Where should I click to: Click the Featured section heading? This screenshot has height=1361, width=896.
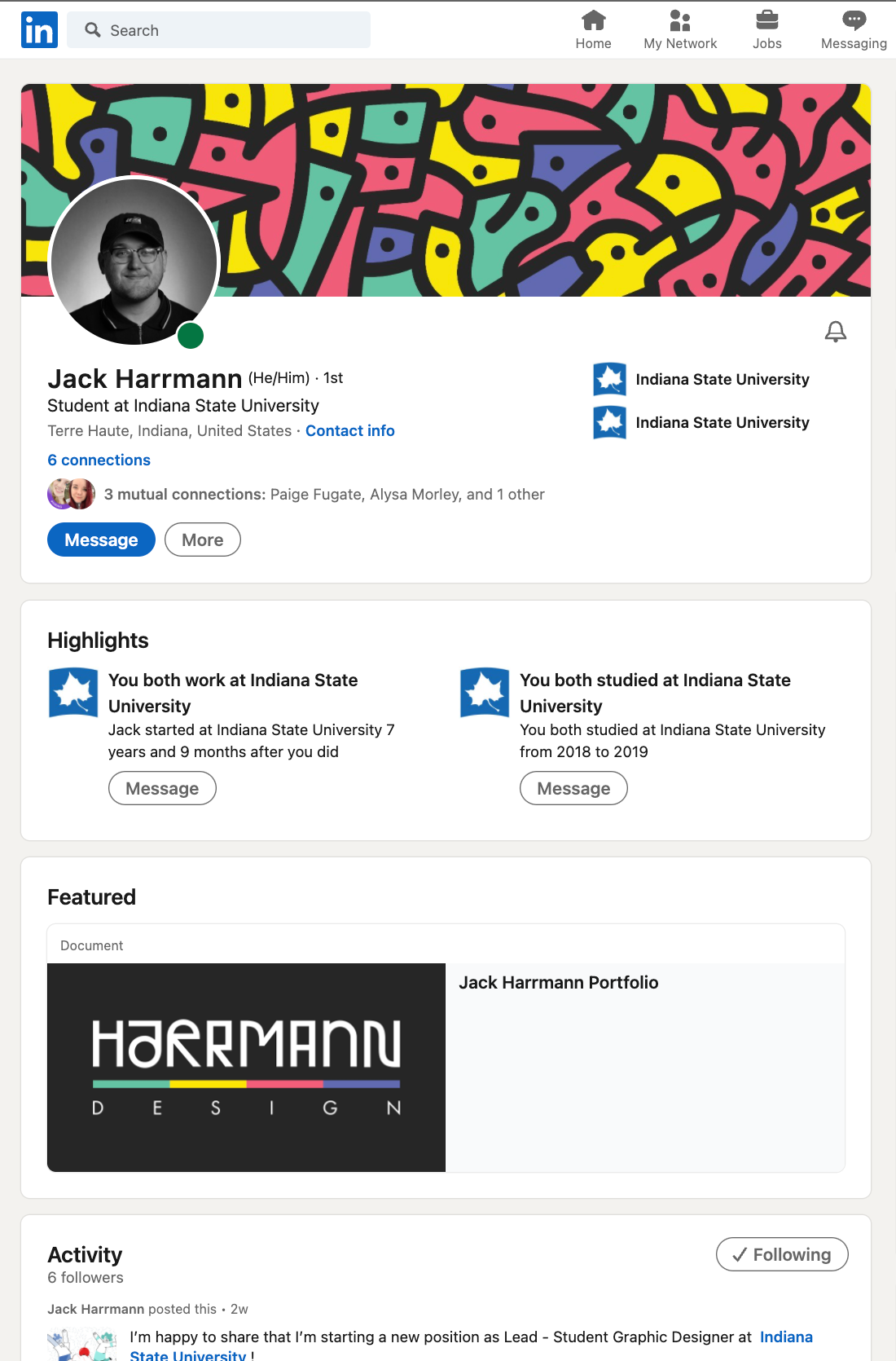pos(91,897)
